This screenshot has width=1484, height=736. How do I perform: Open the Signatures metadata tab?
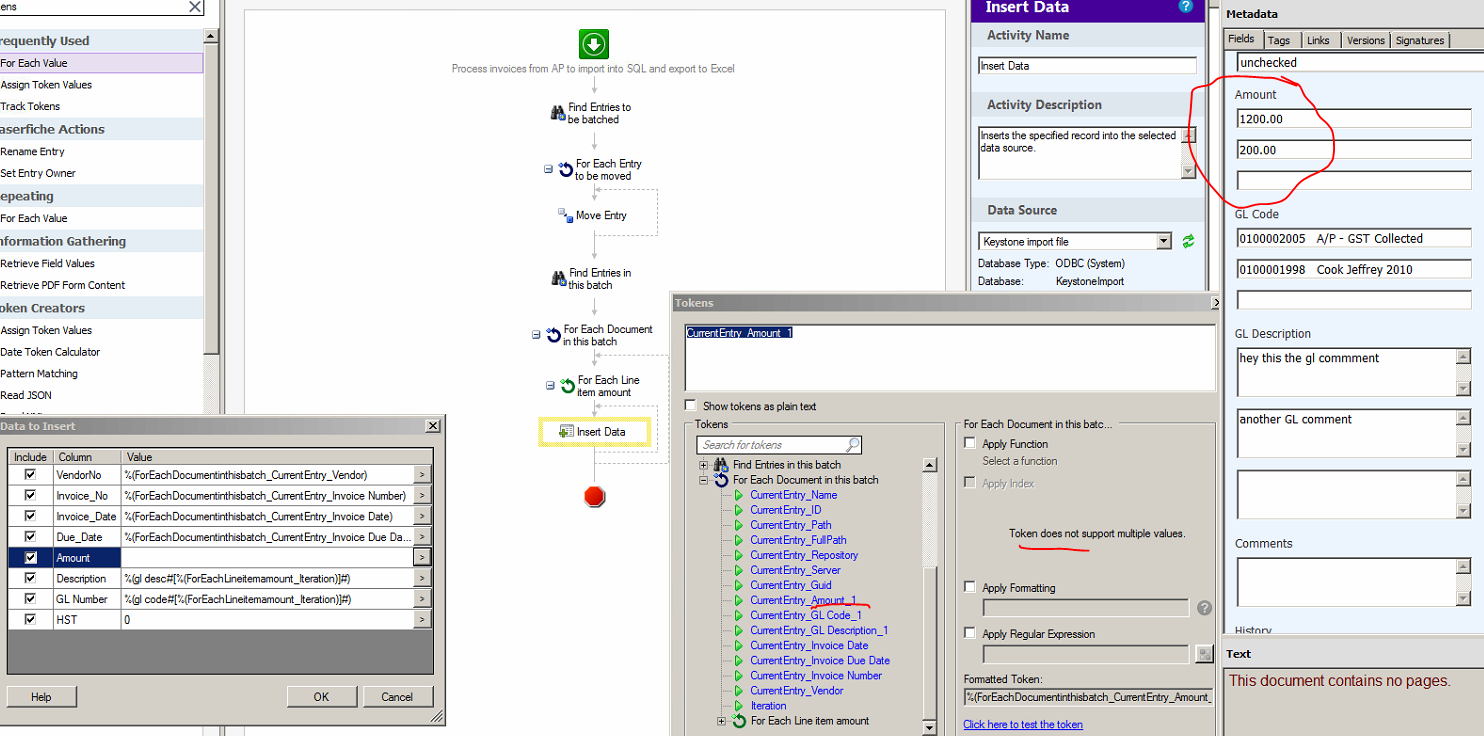tap(1420, 40)
